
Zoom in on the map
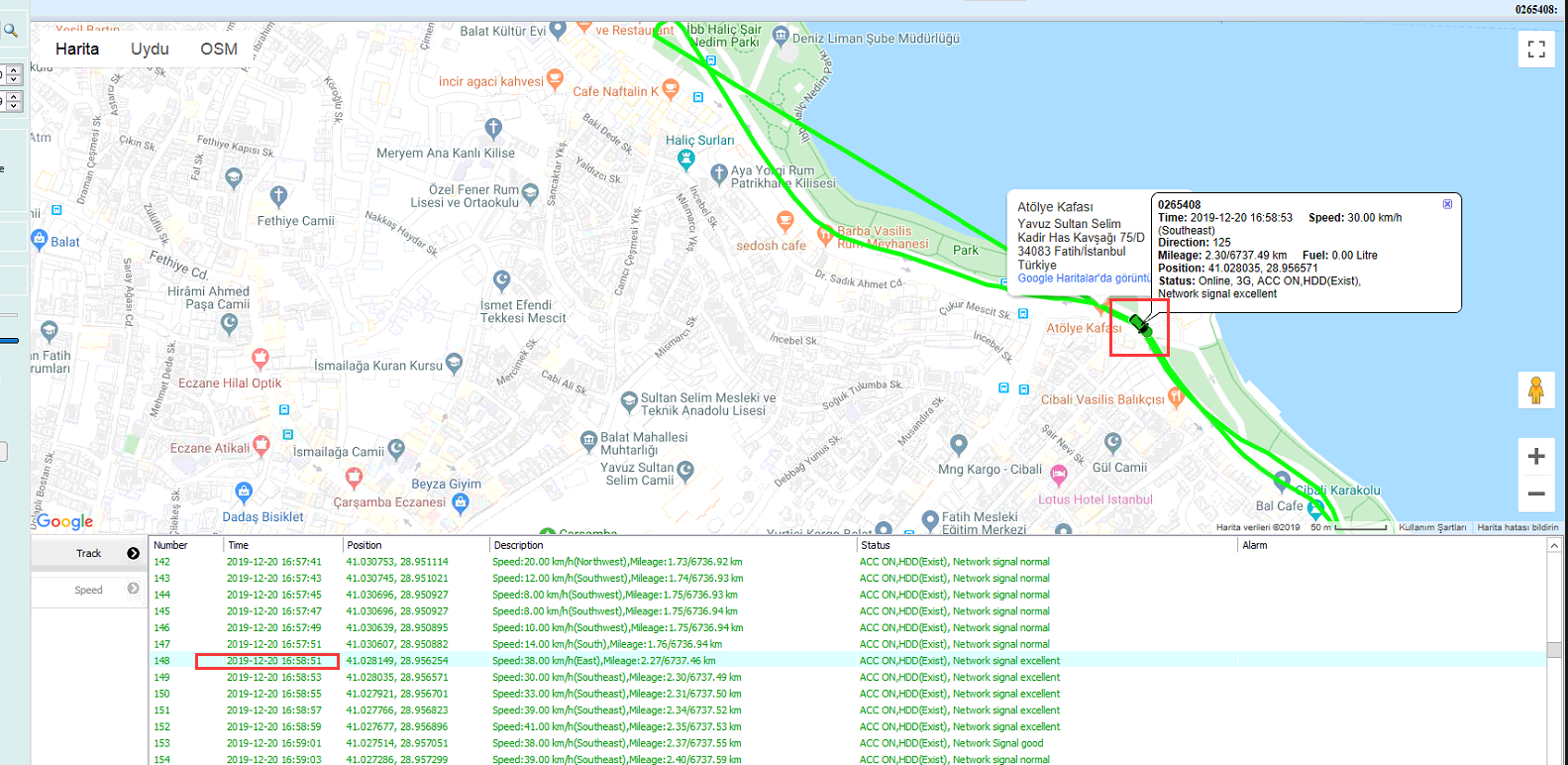[x=1535, y=456]
